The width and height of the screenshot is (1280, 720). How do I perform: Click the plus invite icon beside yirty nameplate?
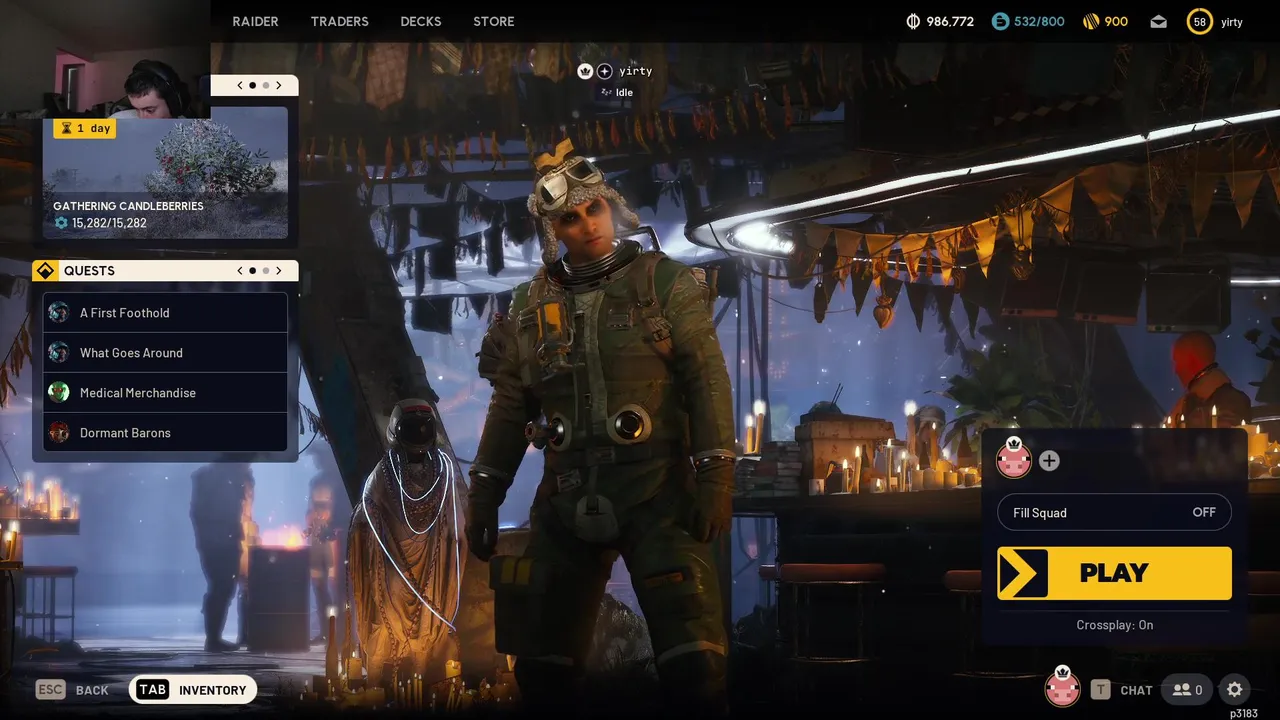(605, 71)
